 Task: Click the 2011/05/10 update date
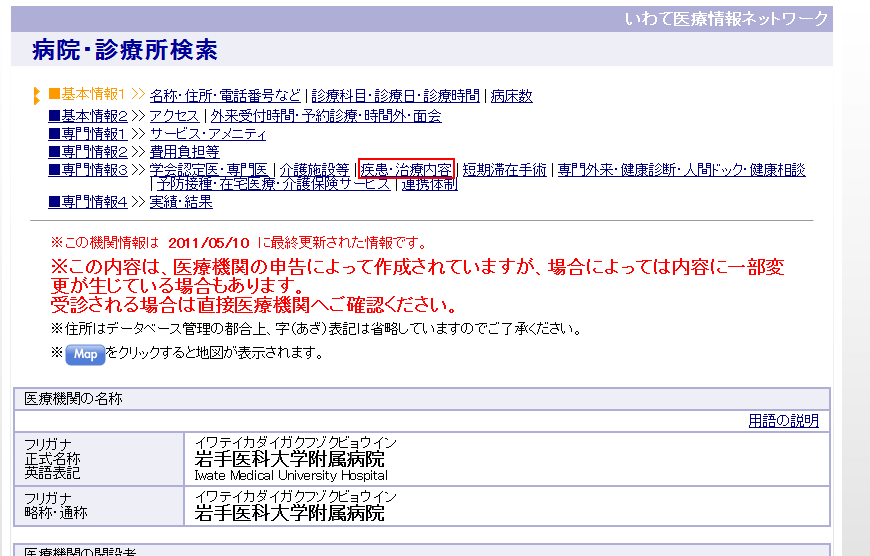tap(209, 242)
